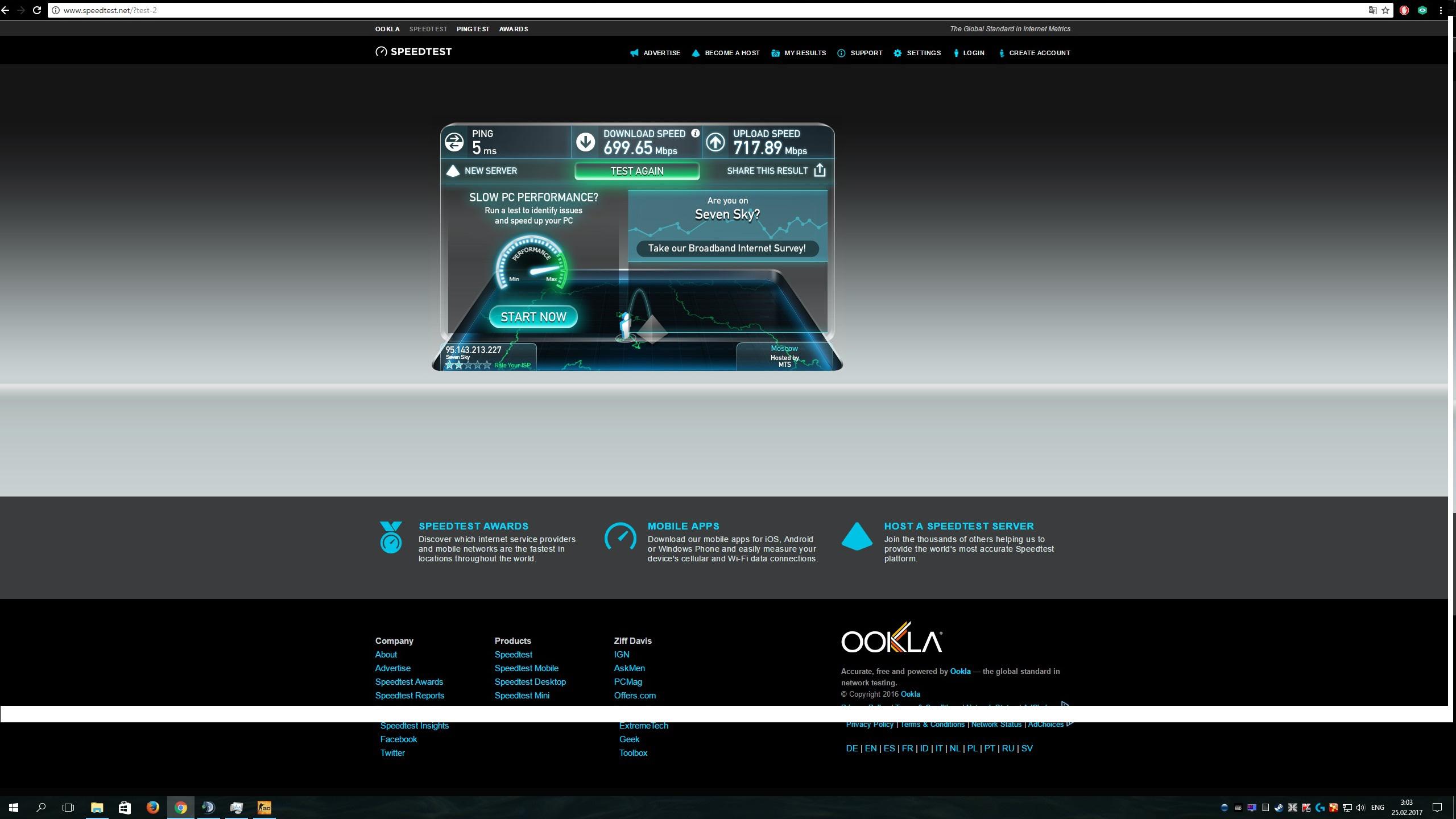This screenshot has width=1456, height=819.
Task: Open the Speedtest Mobile footer link
Action: (526, 668)
